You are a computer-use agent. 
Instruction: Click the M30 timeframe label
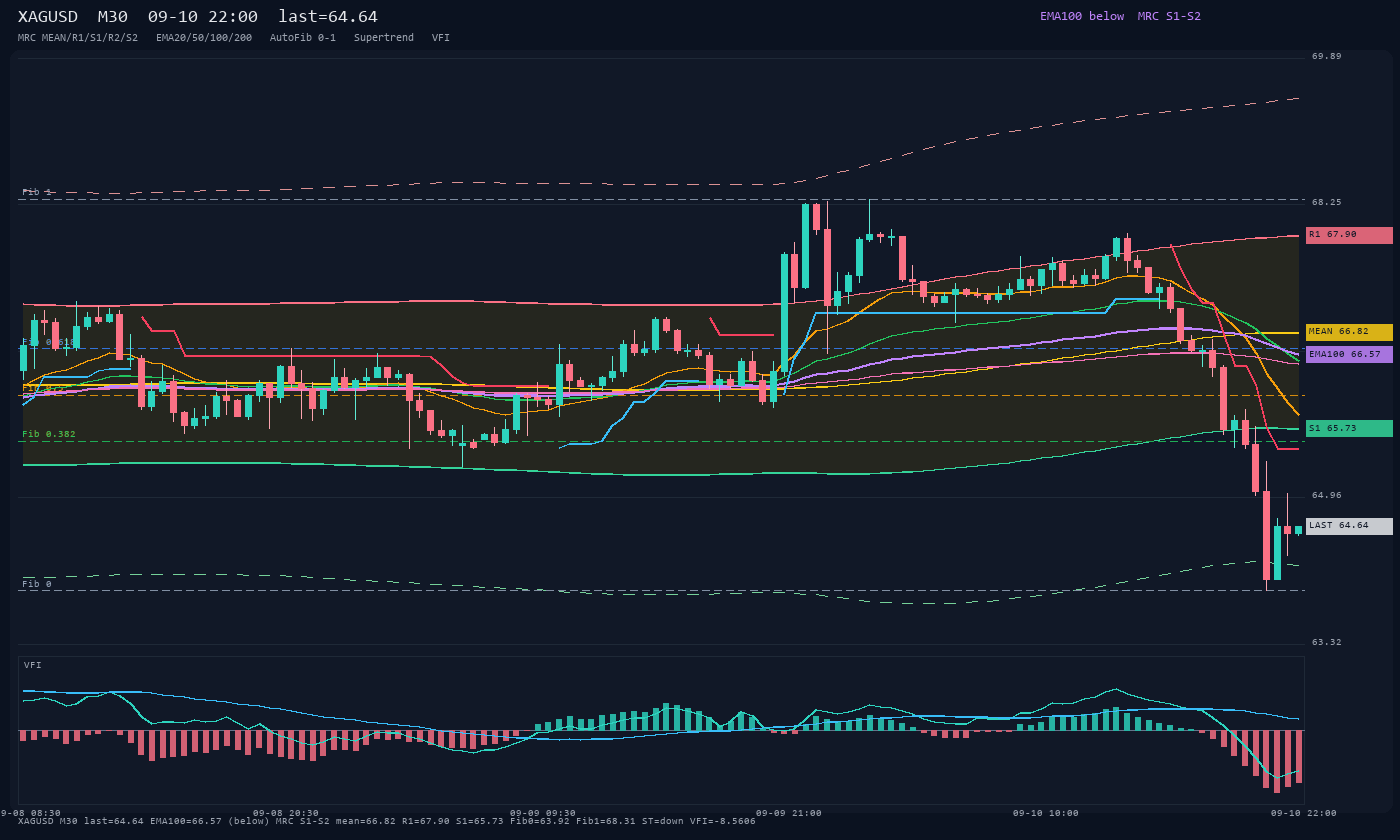pyautogui.click(x=113, y=17)
